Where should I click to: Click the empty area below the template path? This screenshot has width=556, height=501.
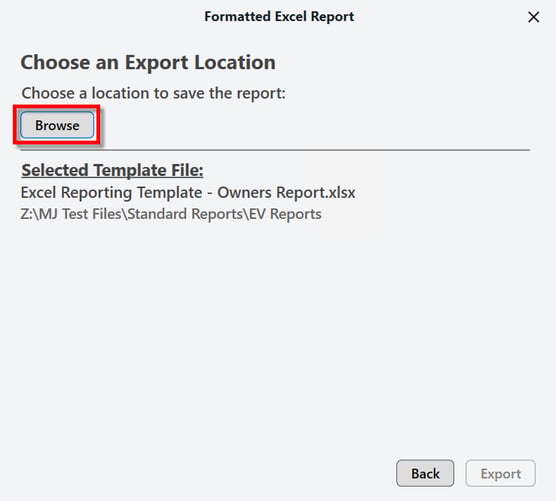(277, 337)
